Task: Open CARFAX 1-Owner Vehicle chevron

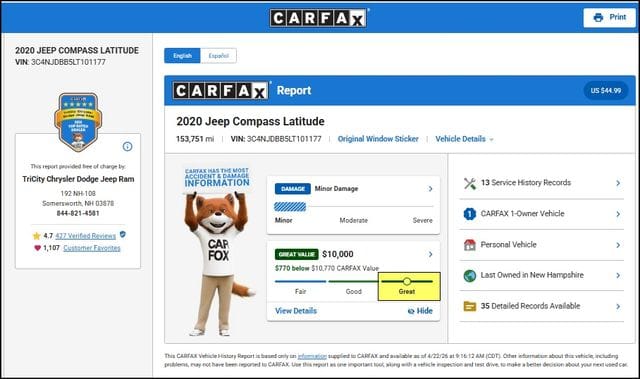Action: (x=618, y=214)
